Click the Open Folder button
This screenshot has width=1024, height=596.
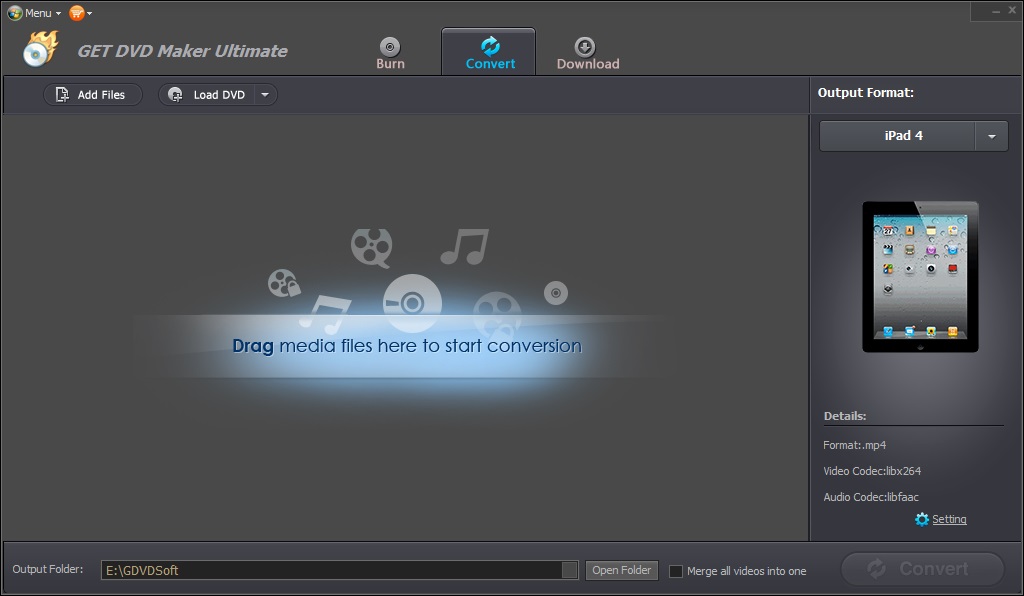click(621, 570)
